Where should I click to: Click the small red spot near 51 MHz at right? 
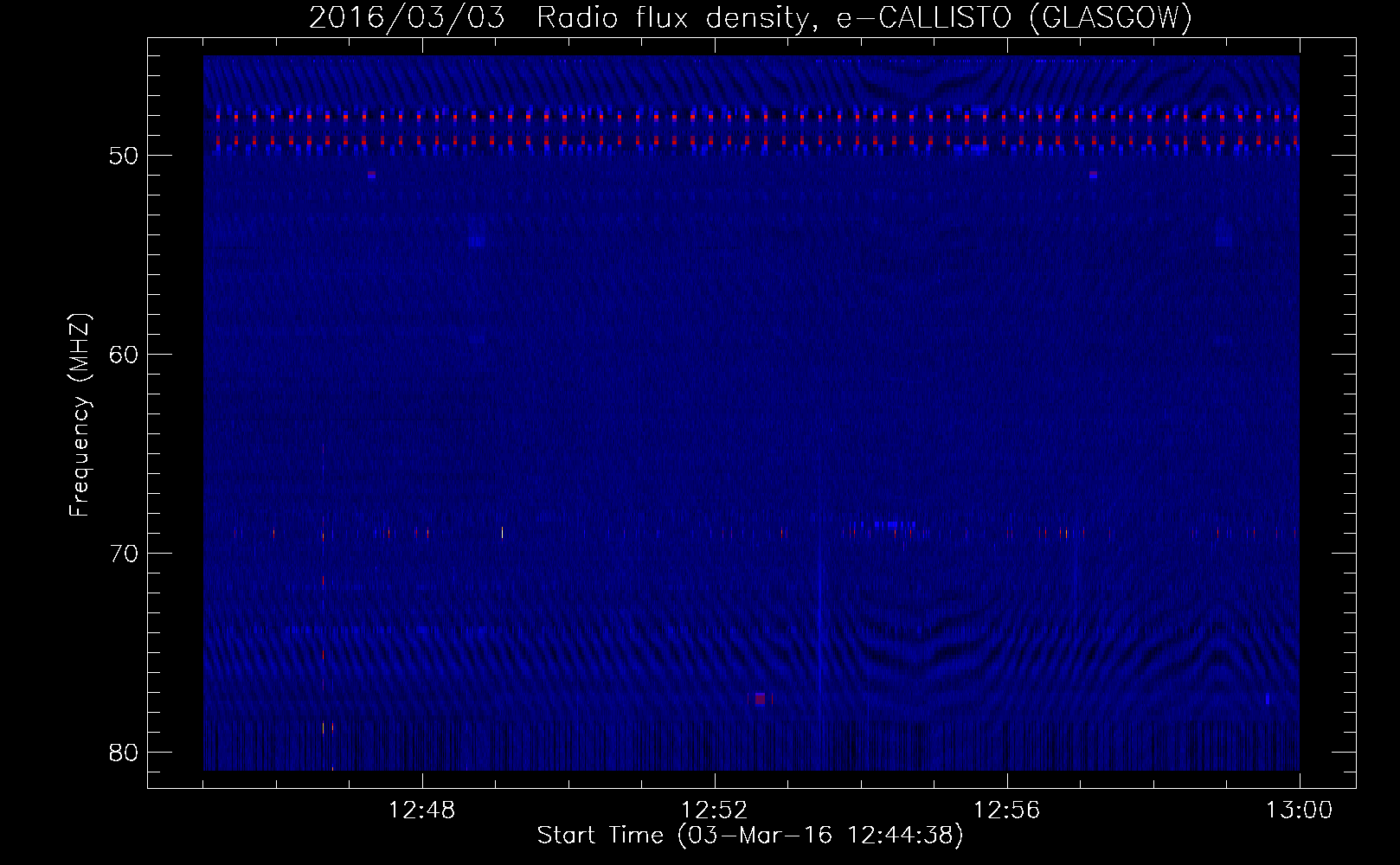(x=1093, y=175)
